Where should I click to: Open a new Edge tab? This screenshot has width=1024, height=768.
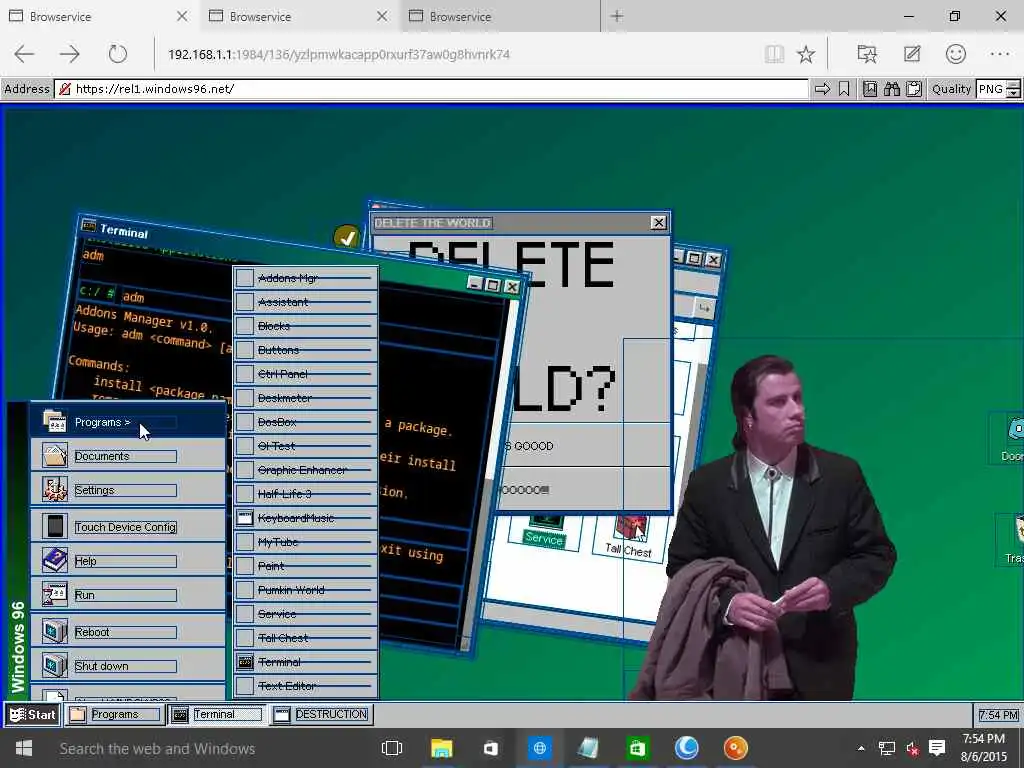[x=616, y=16]
